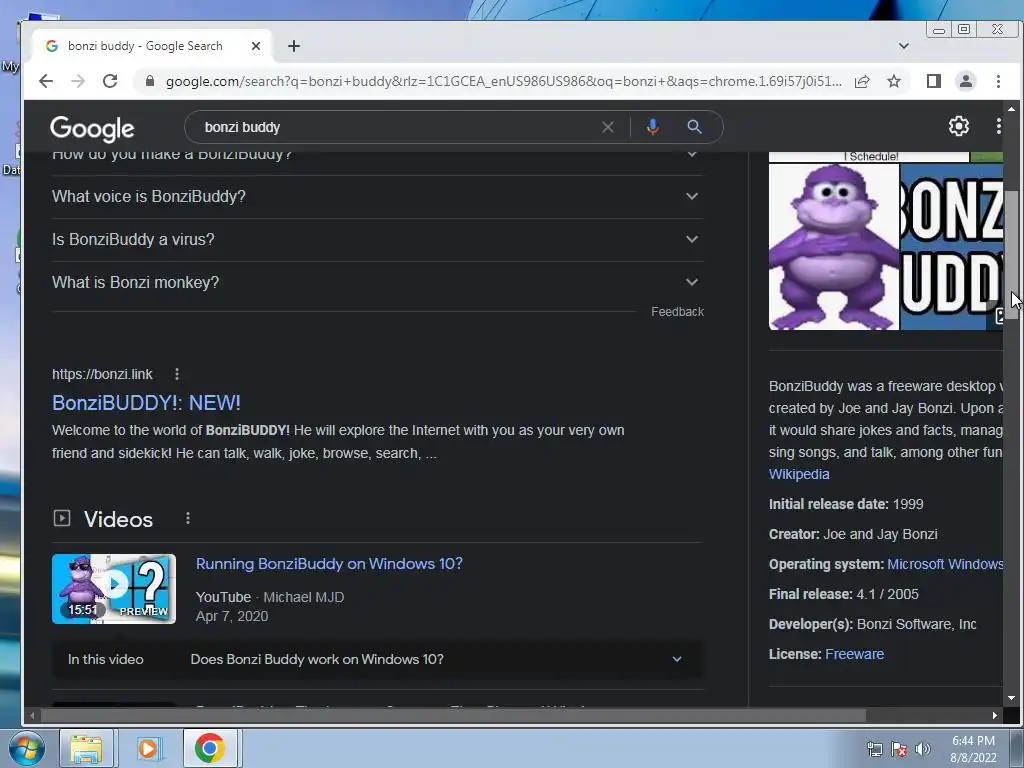Open the tab search dropdown arrow
The image size is (1024, 768).
904,46
